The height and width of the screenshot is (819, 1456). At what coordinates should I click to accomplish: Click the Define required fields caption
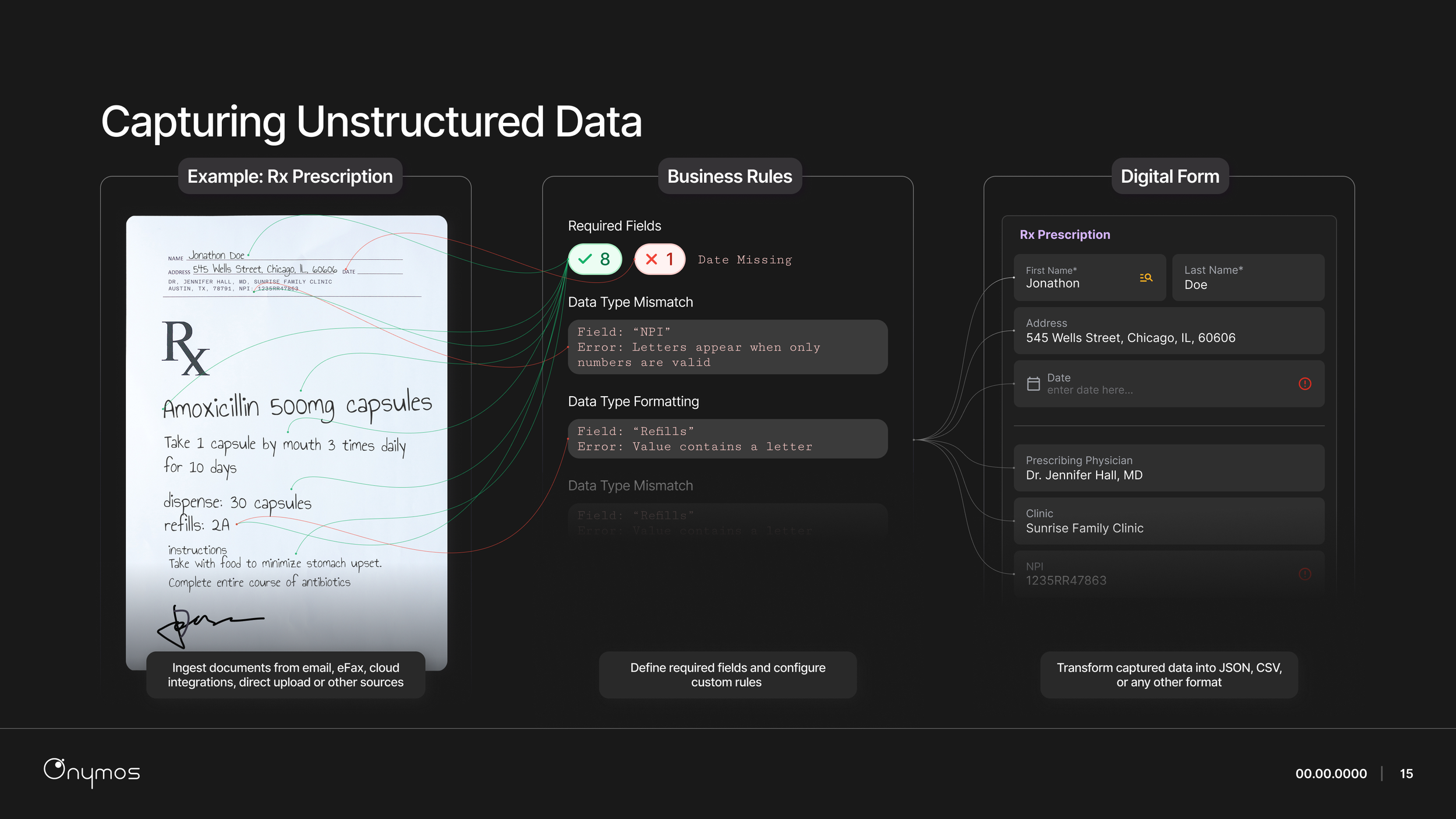pos(727,675)
